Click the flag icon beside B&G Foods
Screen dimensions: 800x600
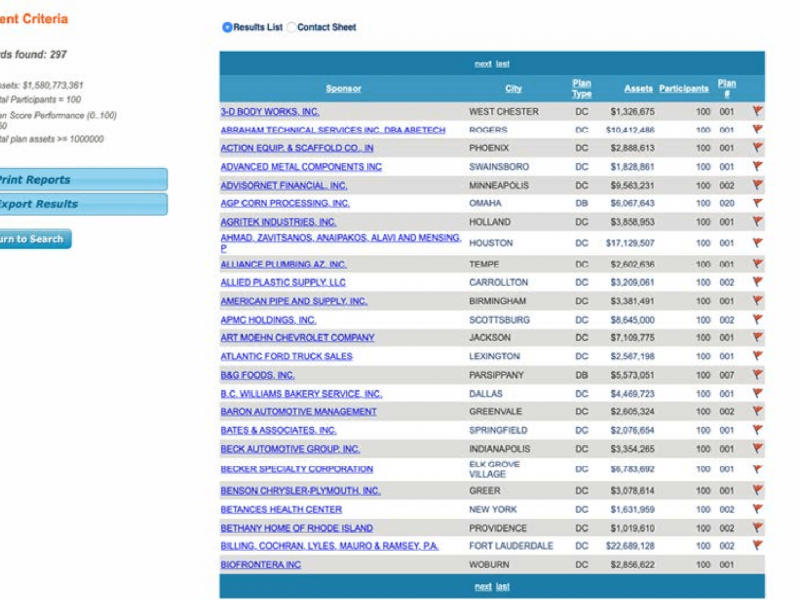757,375
